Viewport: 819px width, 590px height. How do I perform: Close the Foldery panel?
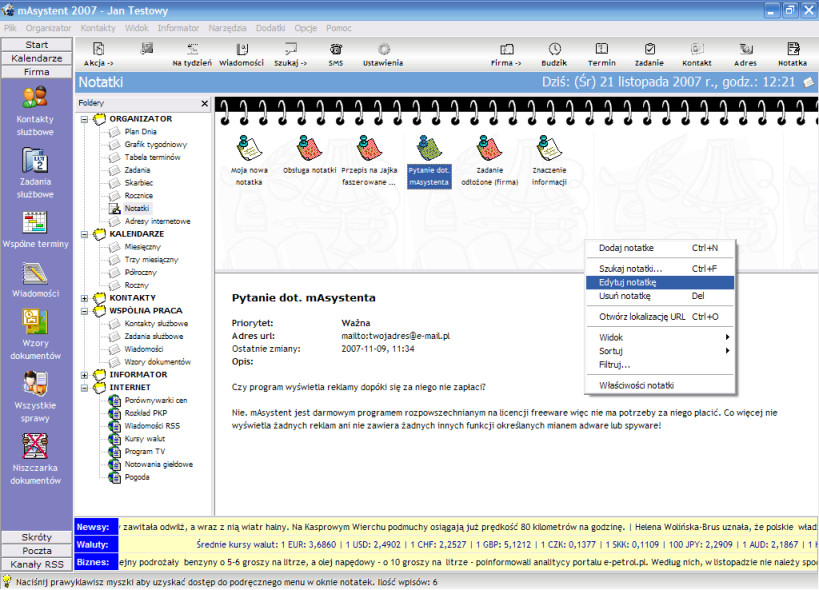click(x=205, y=103)
